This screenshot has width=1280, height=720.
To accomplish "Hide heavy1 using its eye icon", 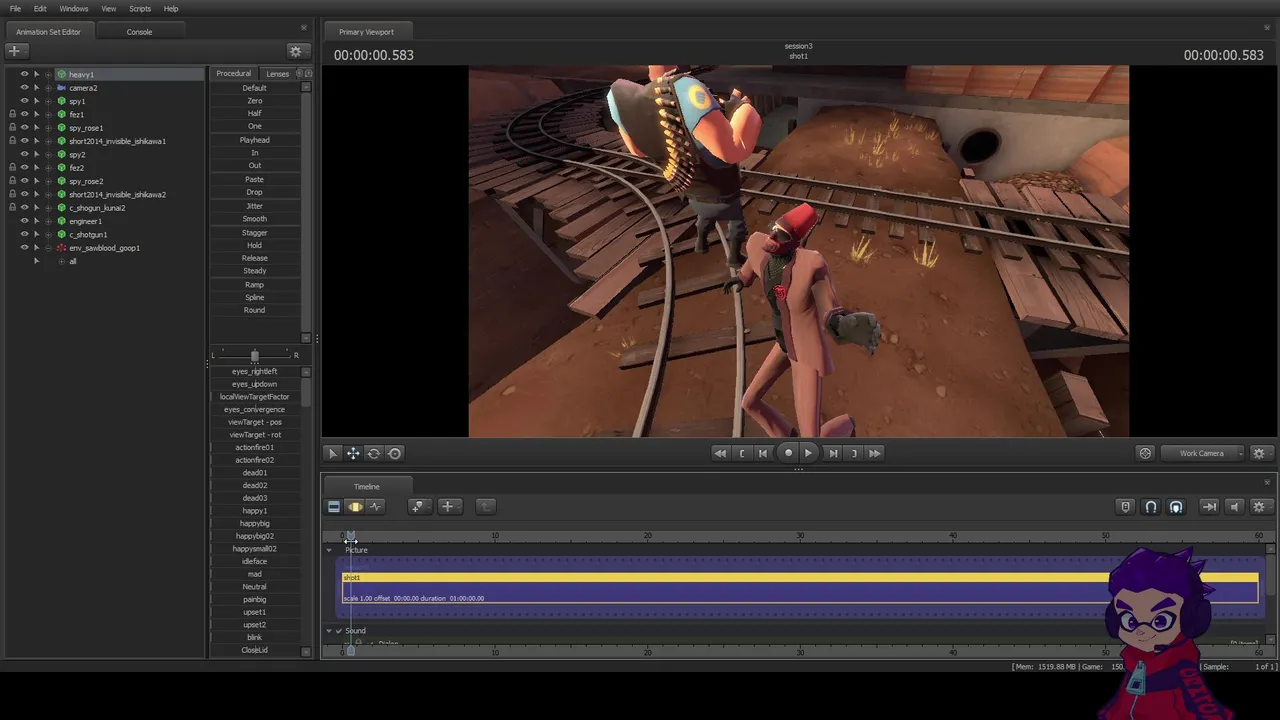I will 24,74.
